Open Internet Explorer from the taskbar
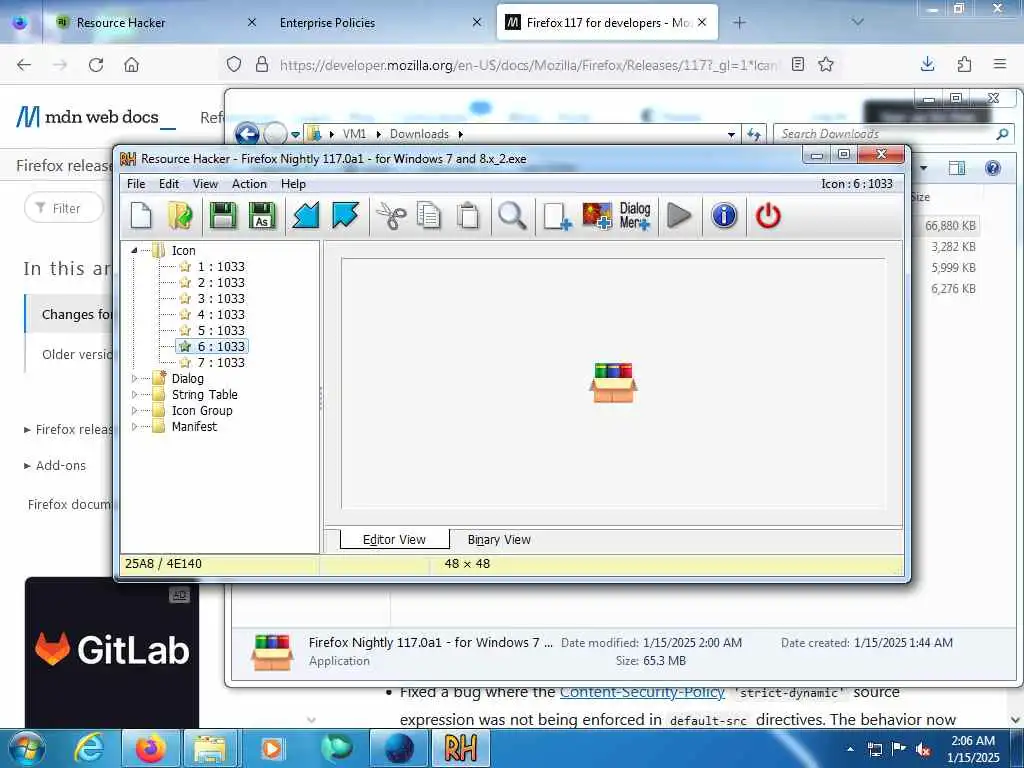 pyautogui.click(x=89, y=748)
